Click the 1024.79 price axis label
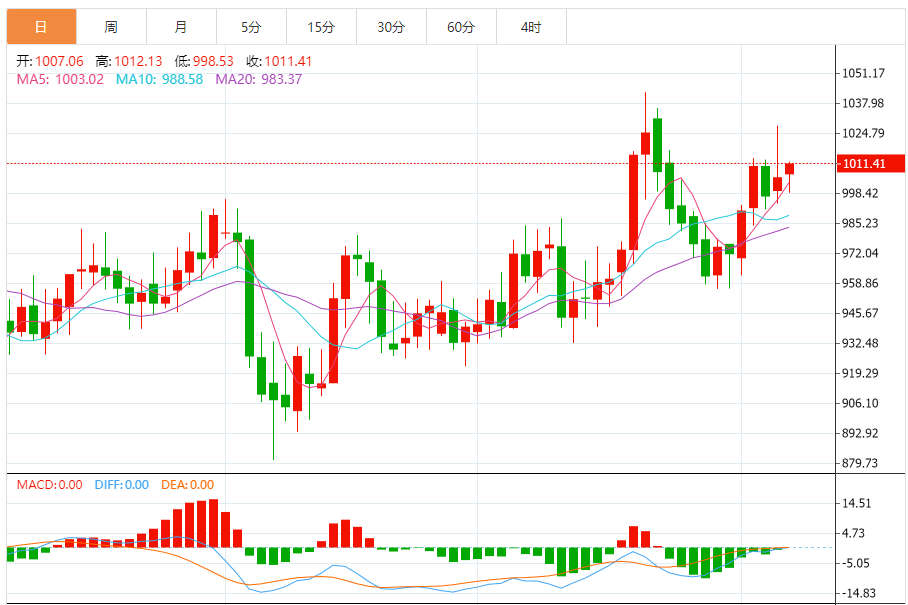 pyautogui.click(x=863, y=133)
